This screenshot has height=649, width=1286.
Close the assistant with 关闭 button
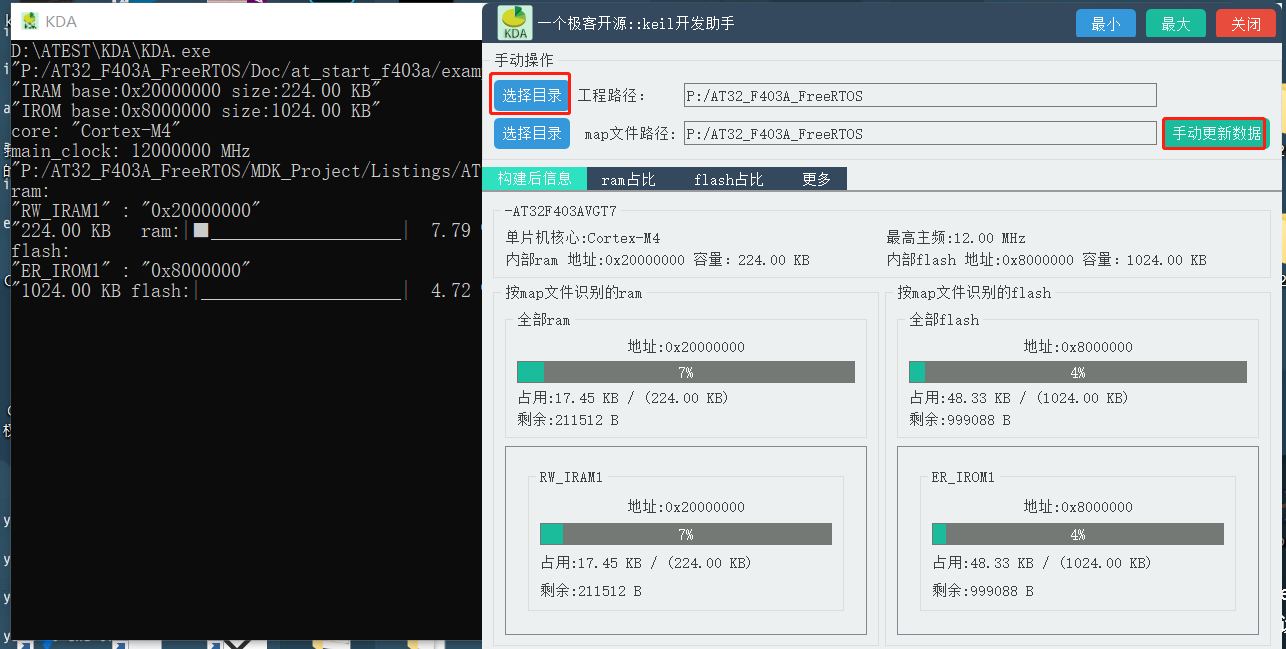click(1245, 24)
